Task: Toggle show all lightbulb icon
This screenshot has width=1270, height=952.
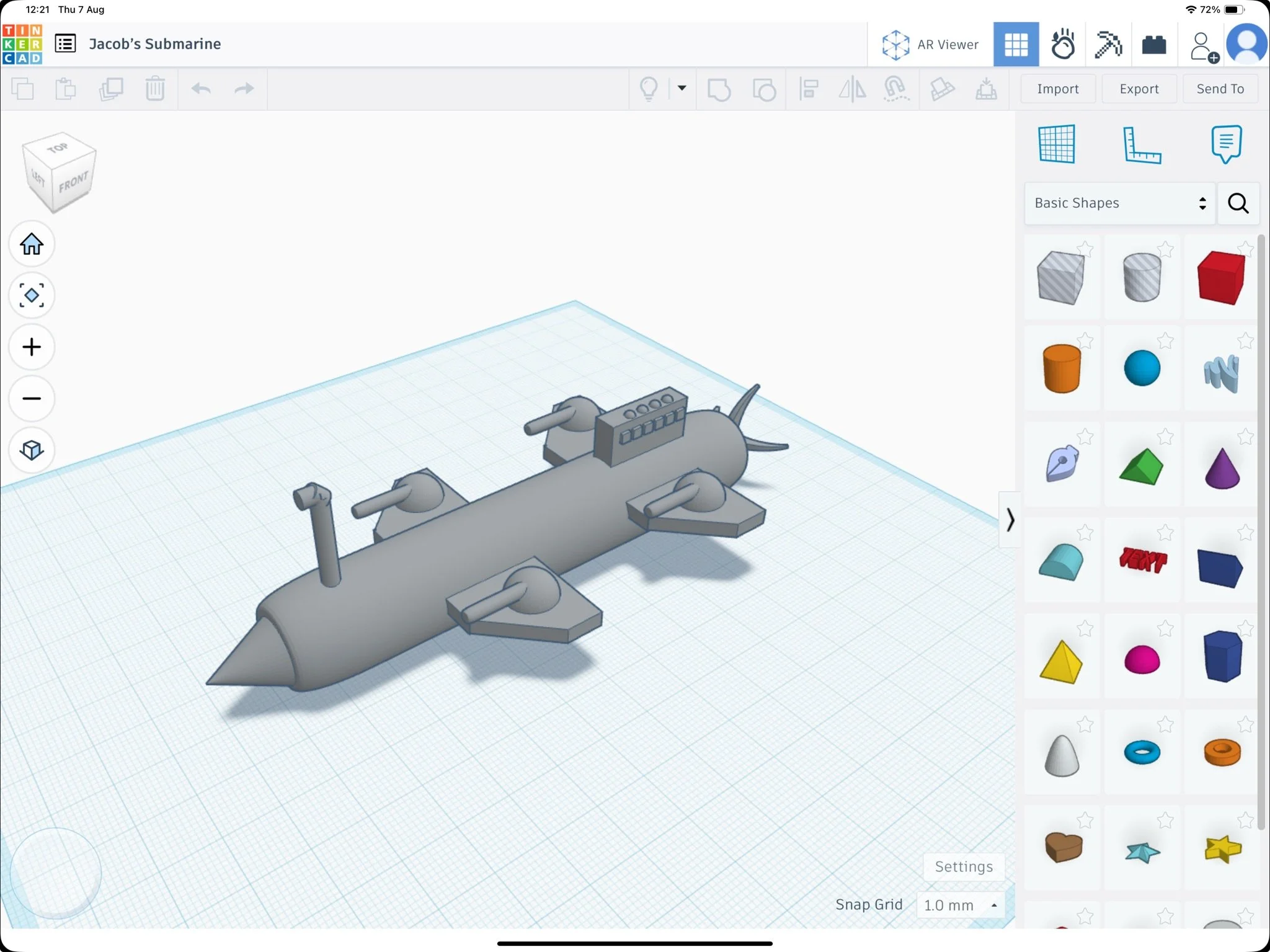Action: coord(649,89)
